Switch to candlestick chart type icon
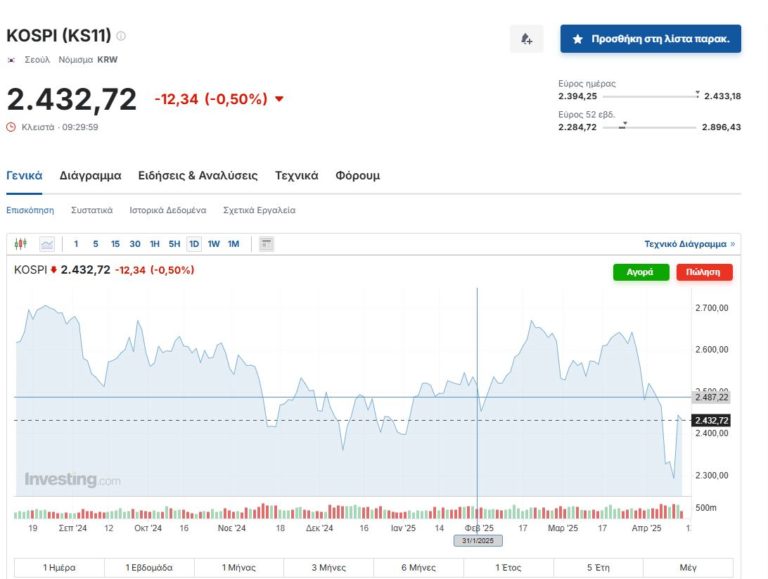 coord(22,243)
